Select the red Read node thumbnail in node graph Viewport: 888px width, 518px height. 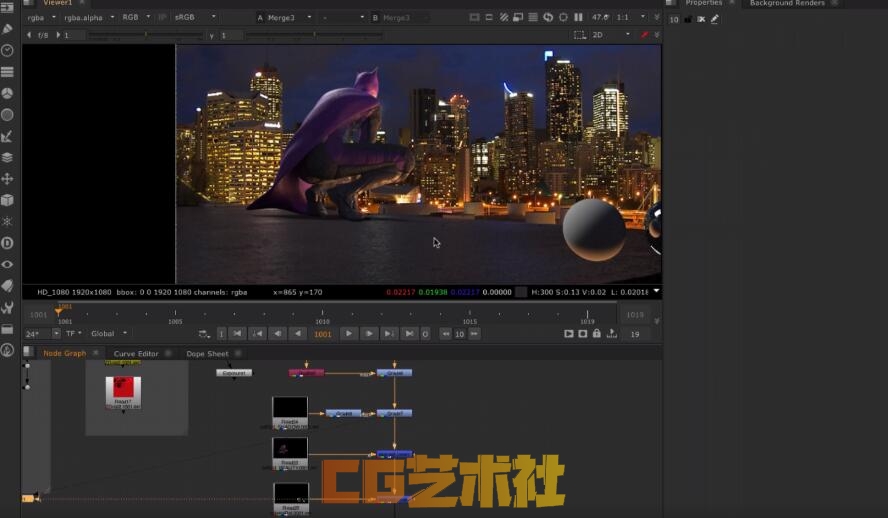(123, 392)
